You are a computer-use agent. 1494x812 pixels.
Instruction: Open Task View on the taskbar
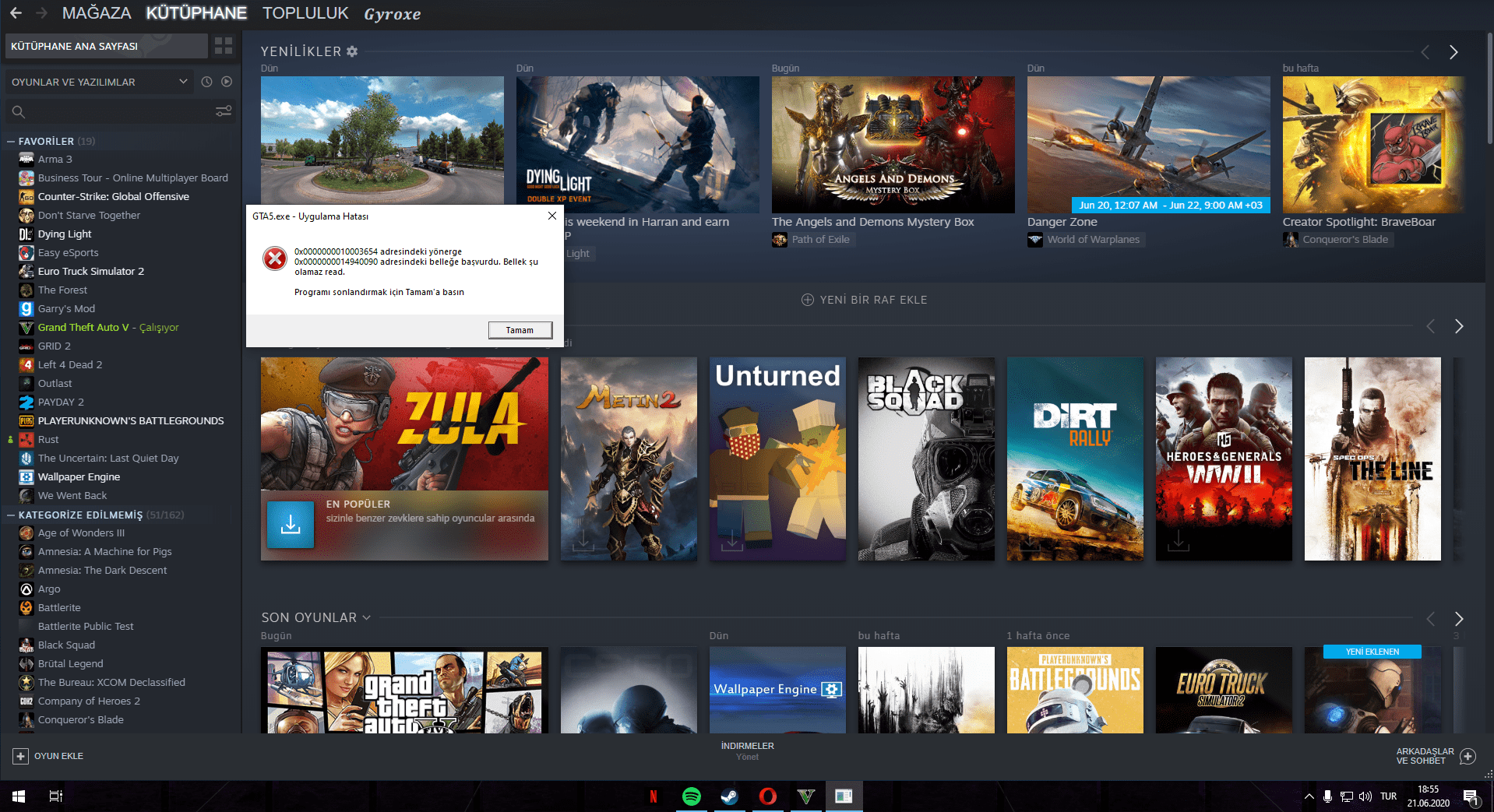[x=56, y=796]
